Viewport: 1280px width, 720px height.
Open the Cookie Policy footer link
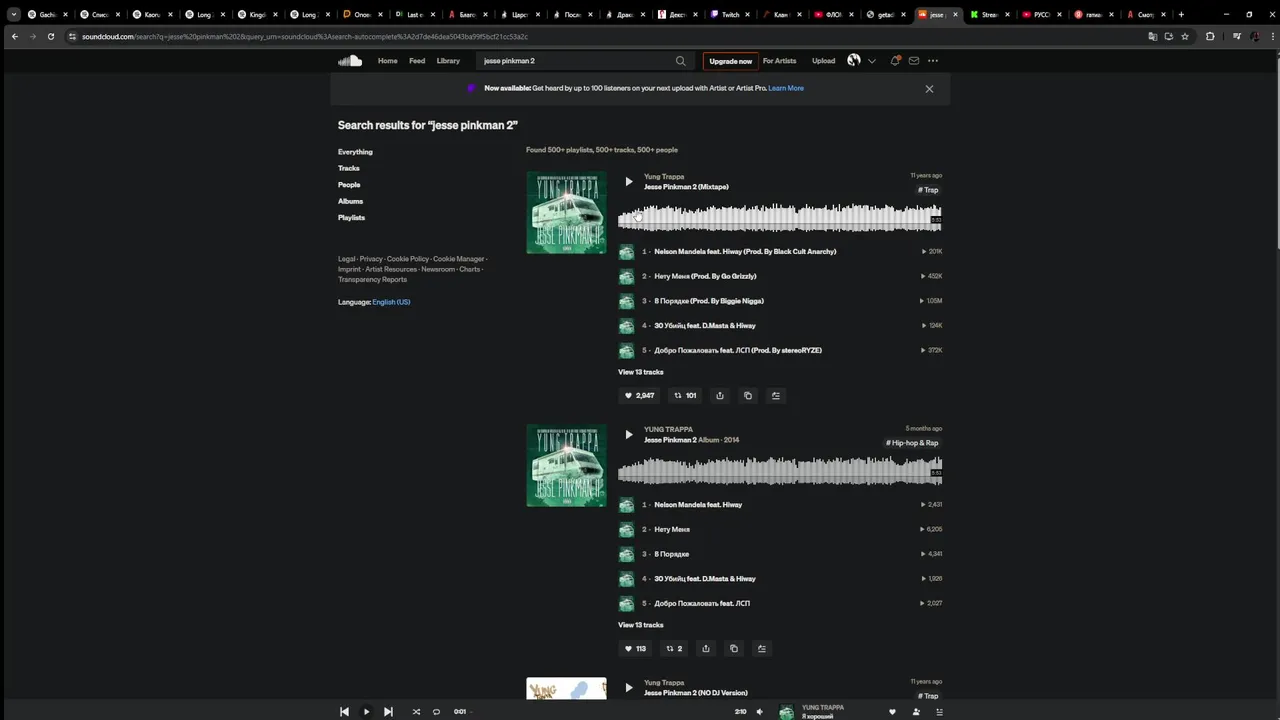point(408,259)
